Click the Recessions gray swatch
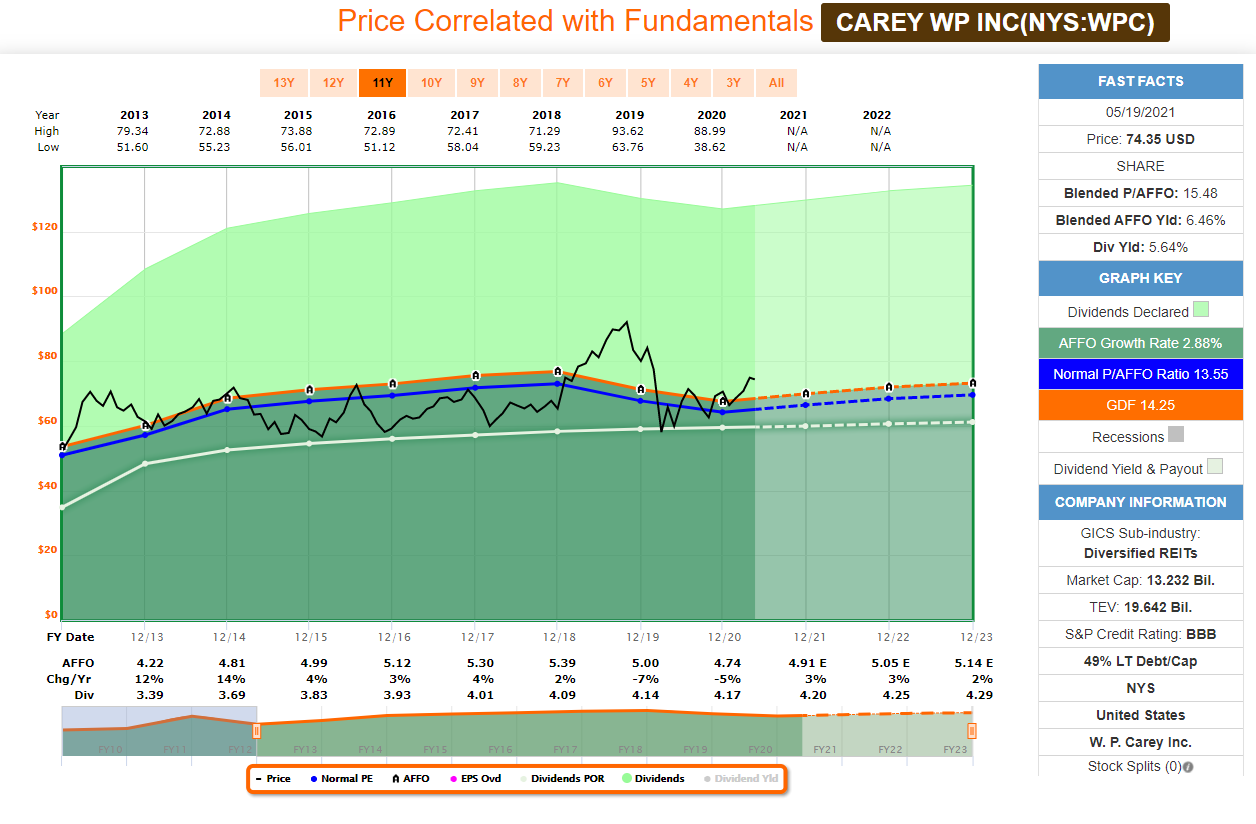Screen dimensions: 1256x824 click(1176, 436)
